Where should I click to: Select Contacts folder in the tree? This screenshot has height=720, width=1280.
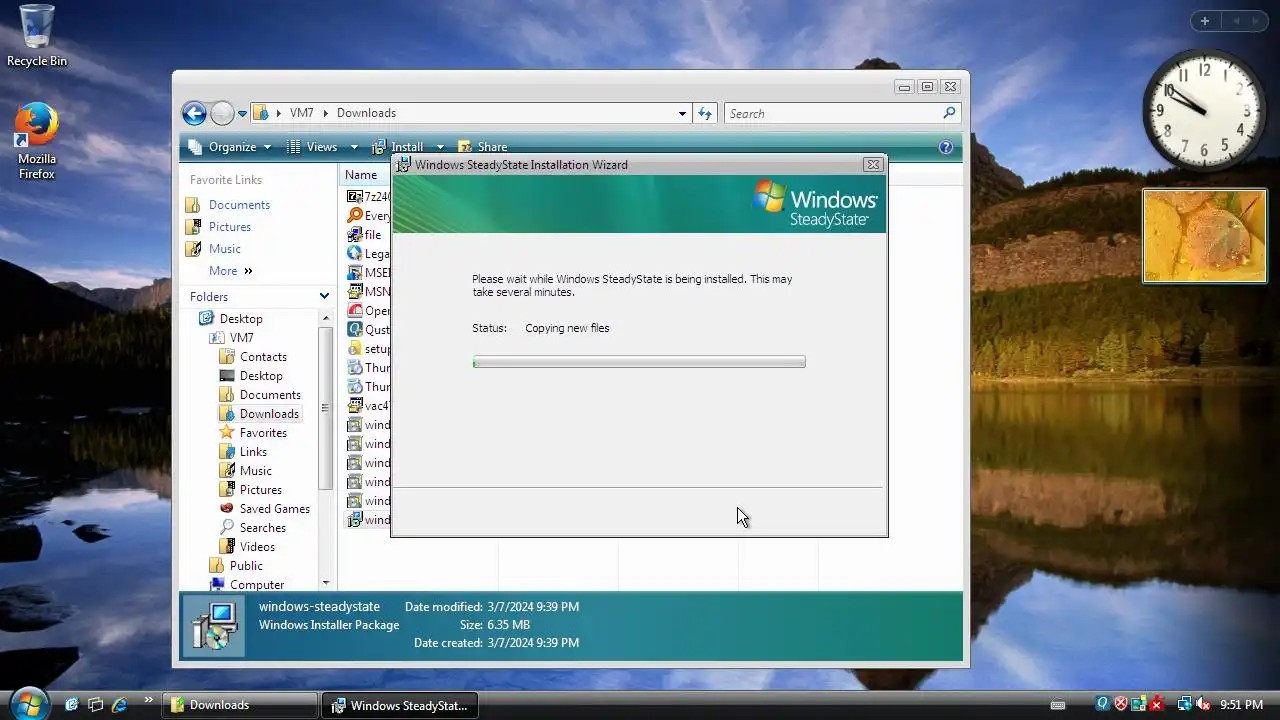coord(263,357)
